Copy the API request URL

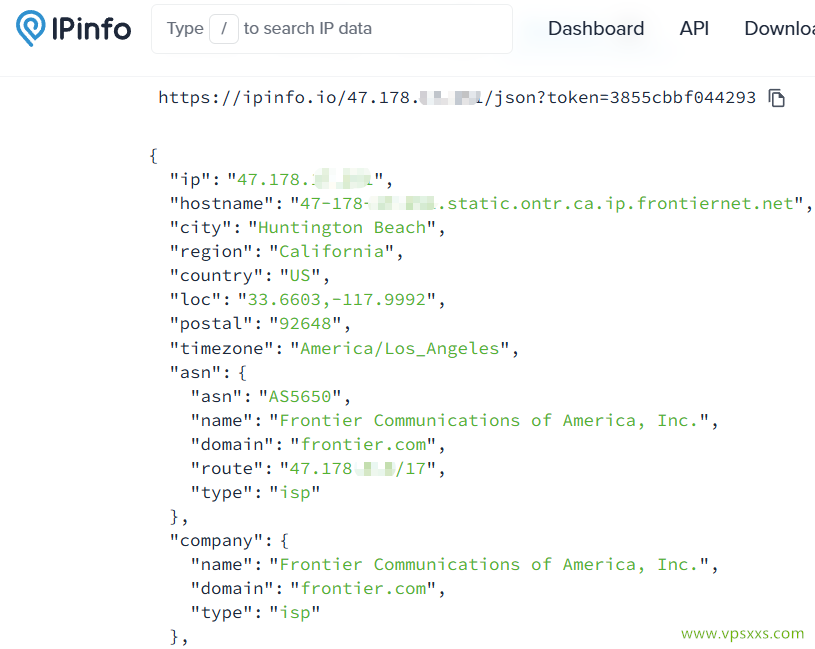(777, 98)
